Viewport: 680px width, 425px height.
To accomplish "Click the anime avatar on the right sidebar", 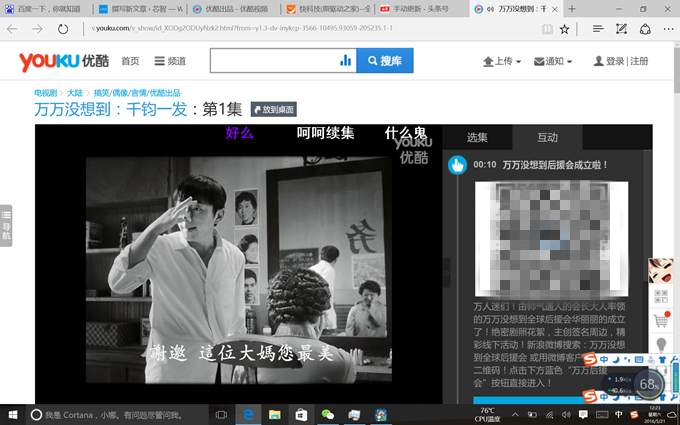I will [x=661, y=271].
